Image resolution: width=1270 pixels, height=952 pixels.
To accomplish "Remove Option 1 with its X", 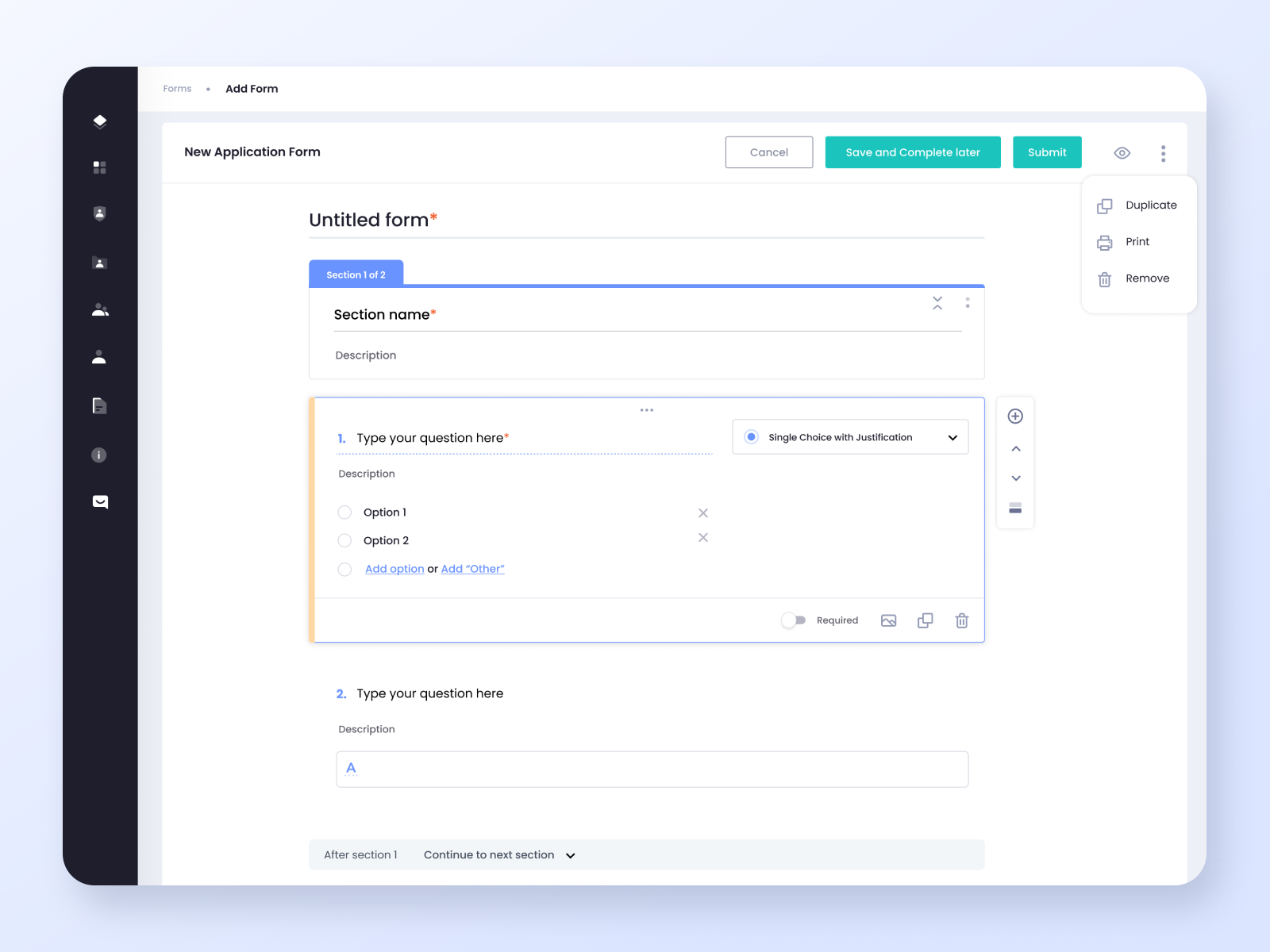I will click(703, 513).
